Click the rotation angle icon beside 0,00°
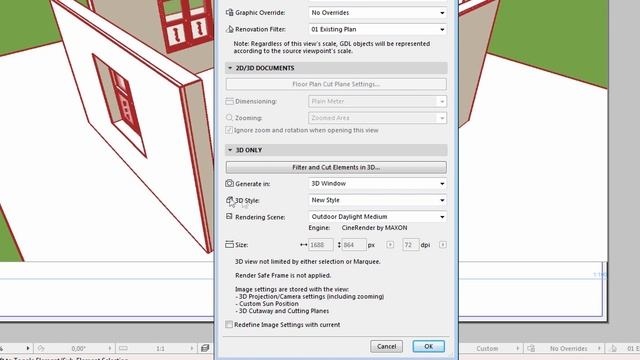The height and width of the screenshot is (360, 640). point(41,348)
